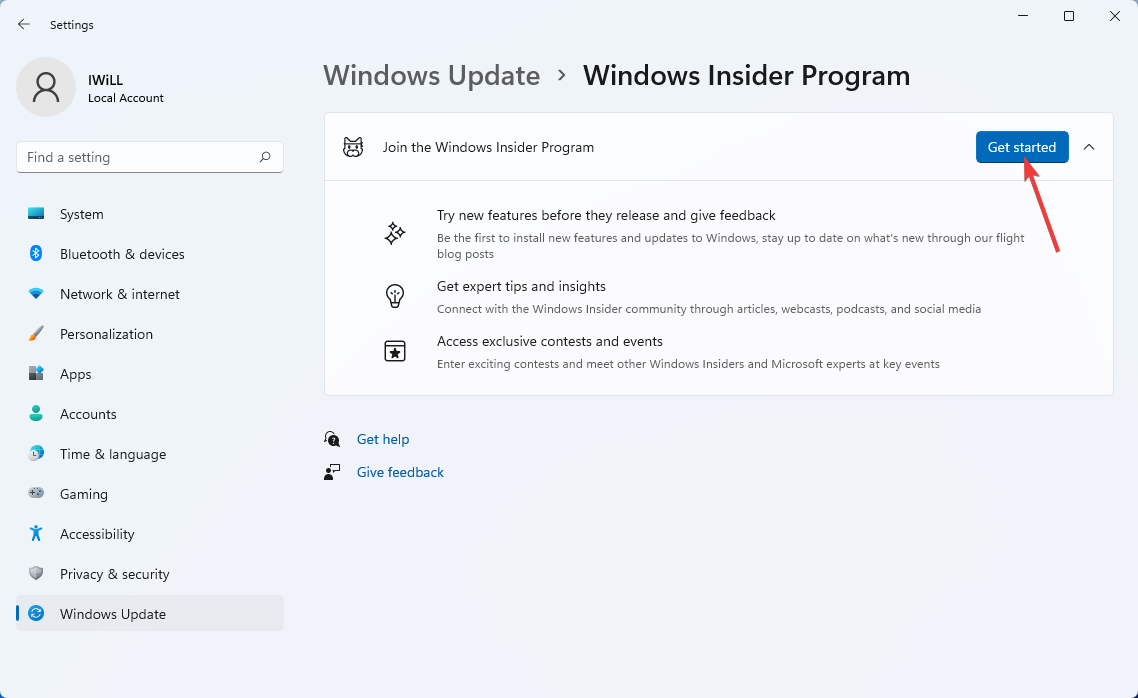Screen dimensions: 1138x698
Task: Click the search magnifier icon
Action: point(265,157)
